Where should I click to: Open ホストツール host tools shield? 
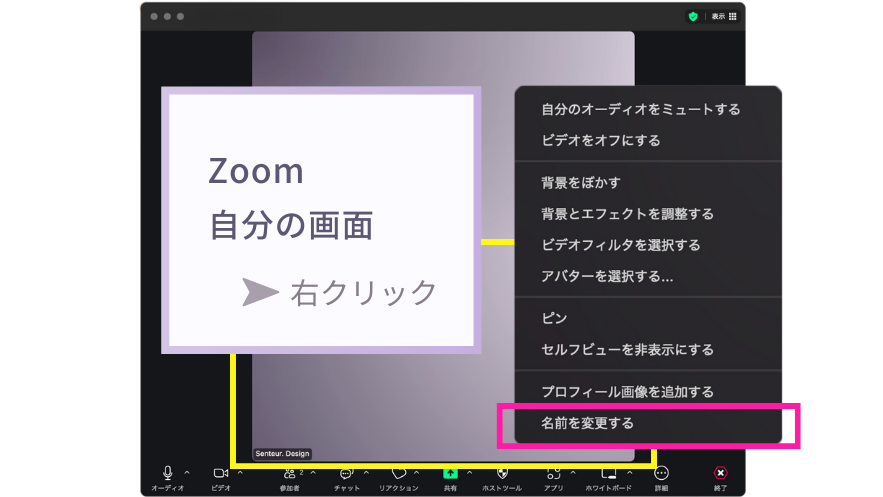click(502, 473)
